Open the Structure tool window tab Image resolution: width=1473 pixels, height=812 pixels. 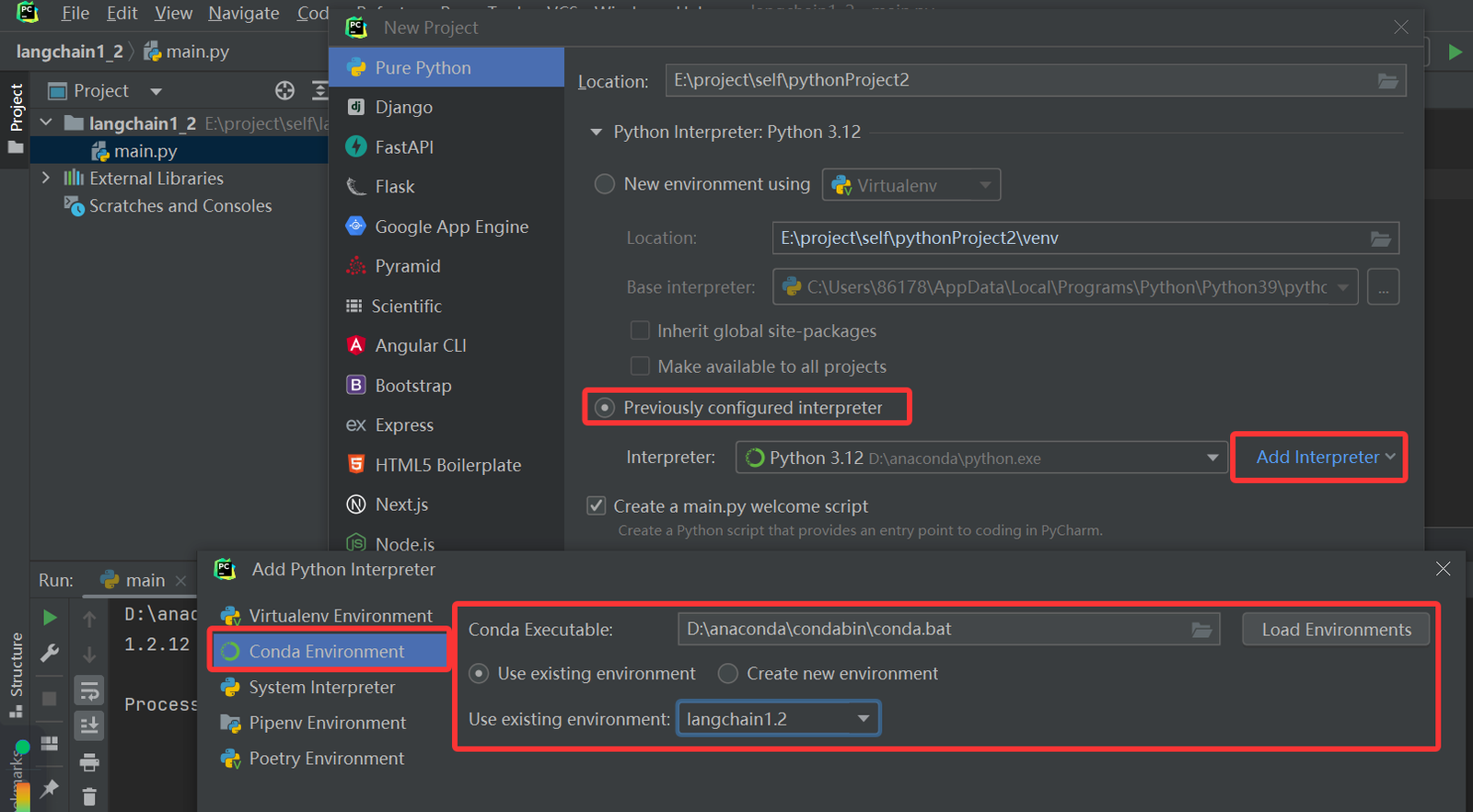click(x=16, y=674)
